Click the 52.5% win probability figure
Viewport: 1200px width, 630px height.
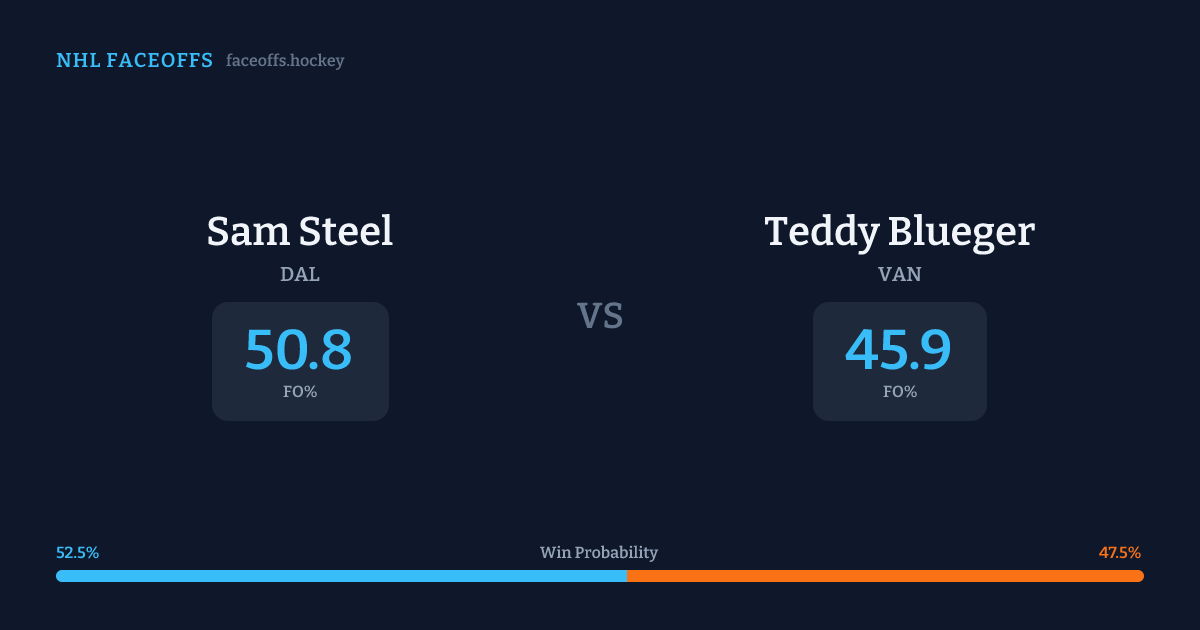coord(78,553)
